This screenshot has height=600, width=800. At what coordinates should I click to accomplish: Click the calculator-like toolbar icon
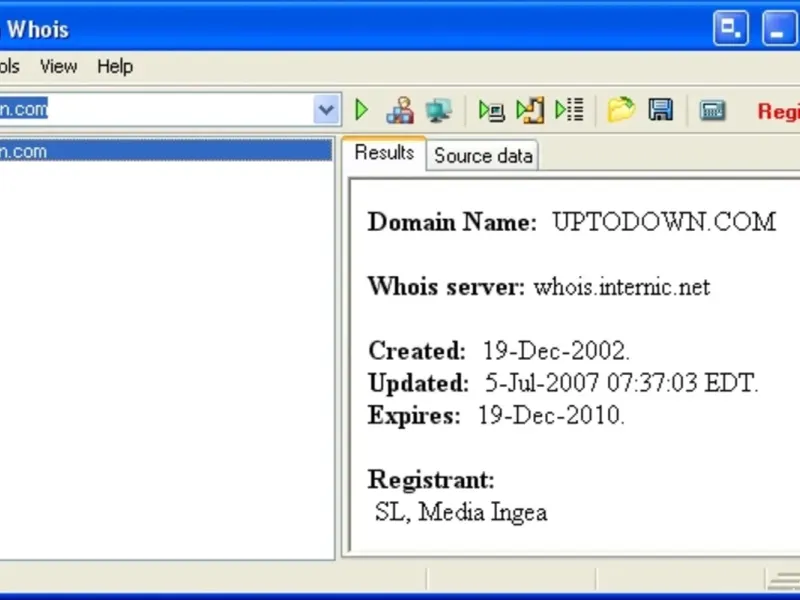[x=712, y=110]
